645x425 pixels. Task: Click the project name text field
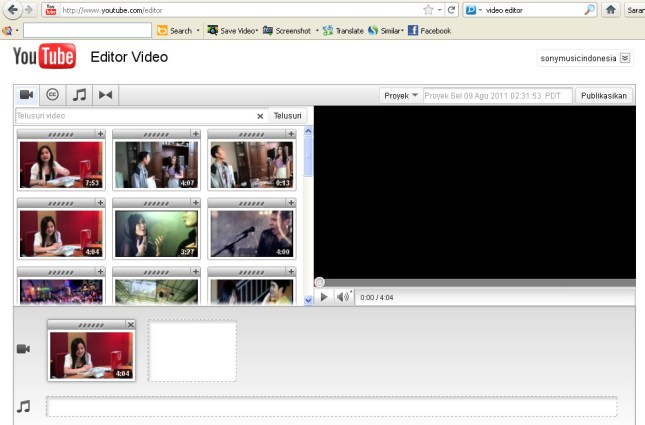tap(497, 96)
